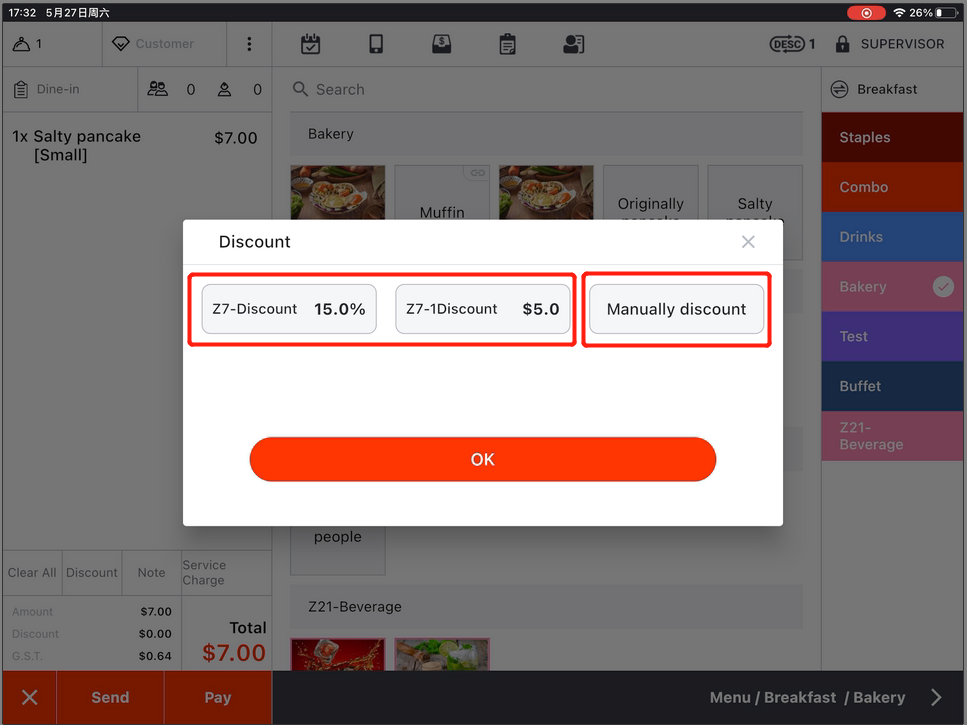Select the Staples category tab

893,138
